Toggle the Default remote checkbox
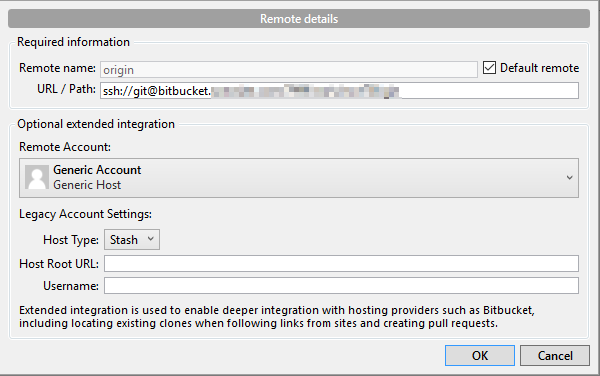600x376 pixels. pos(489,68)
